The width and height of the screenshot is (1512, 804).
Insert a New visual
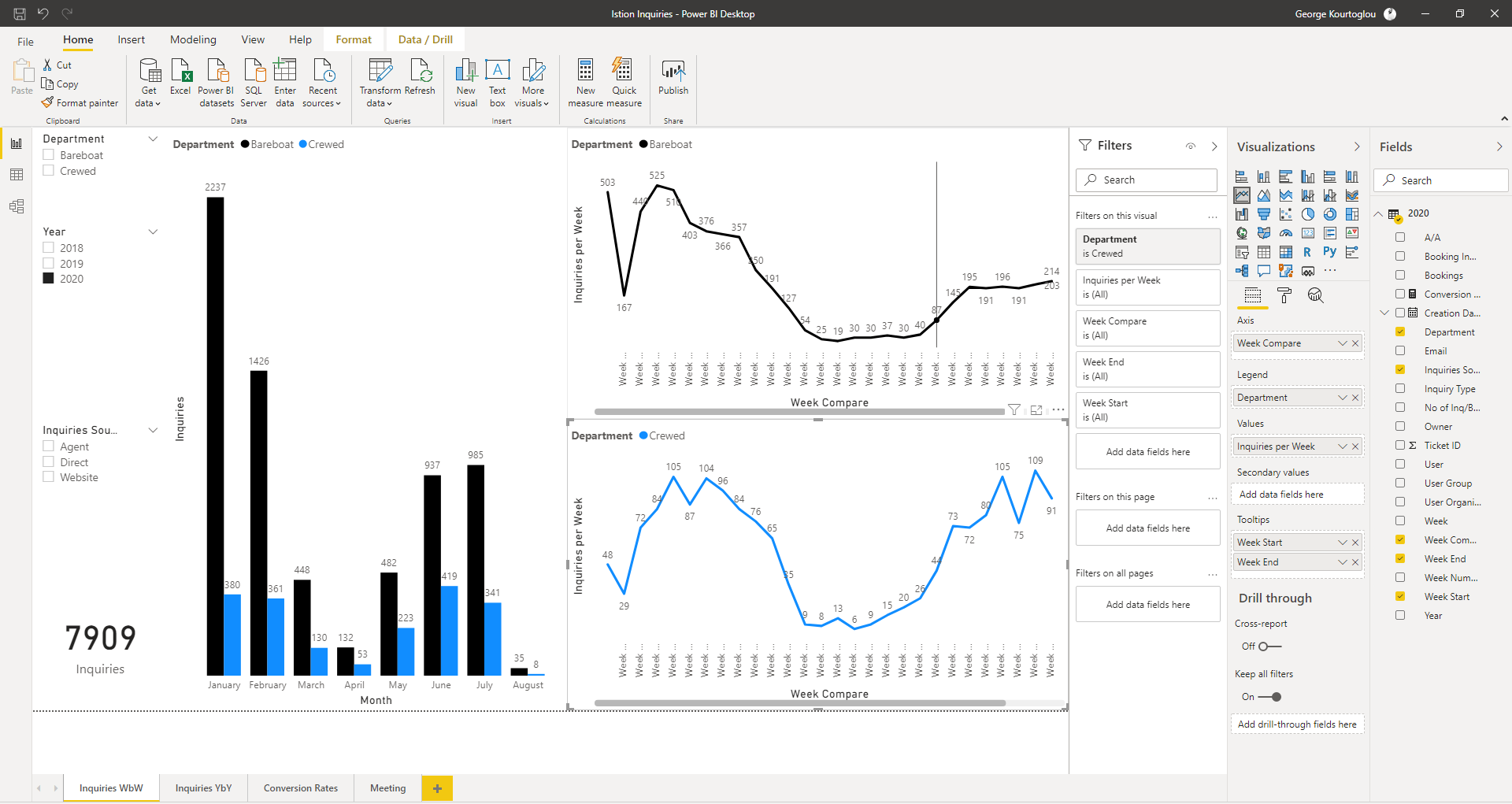point(465,82)
